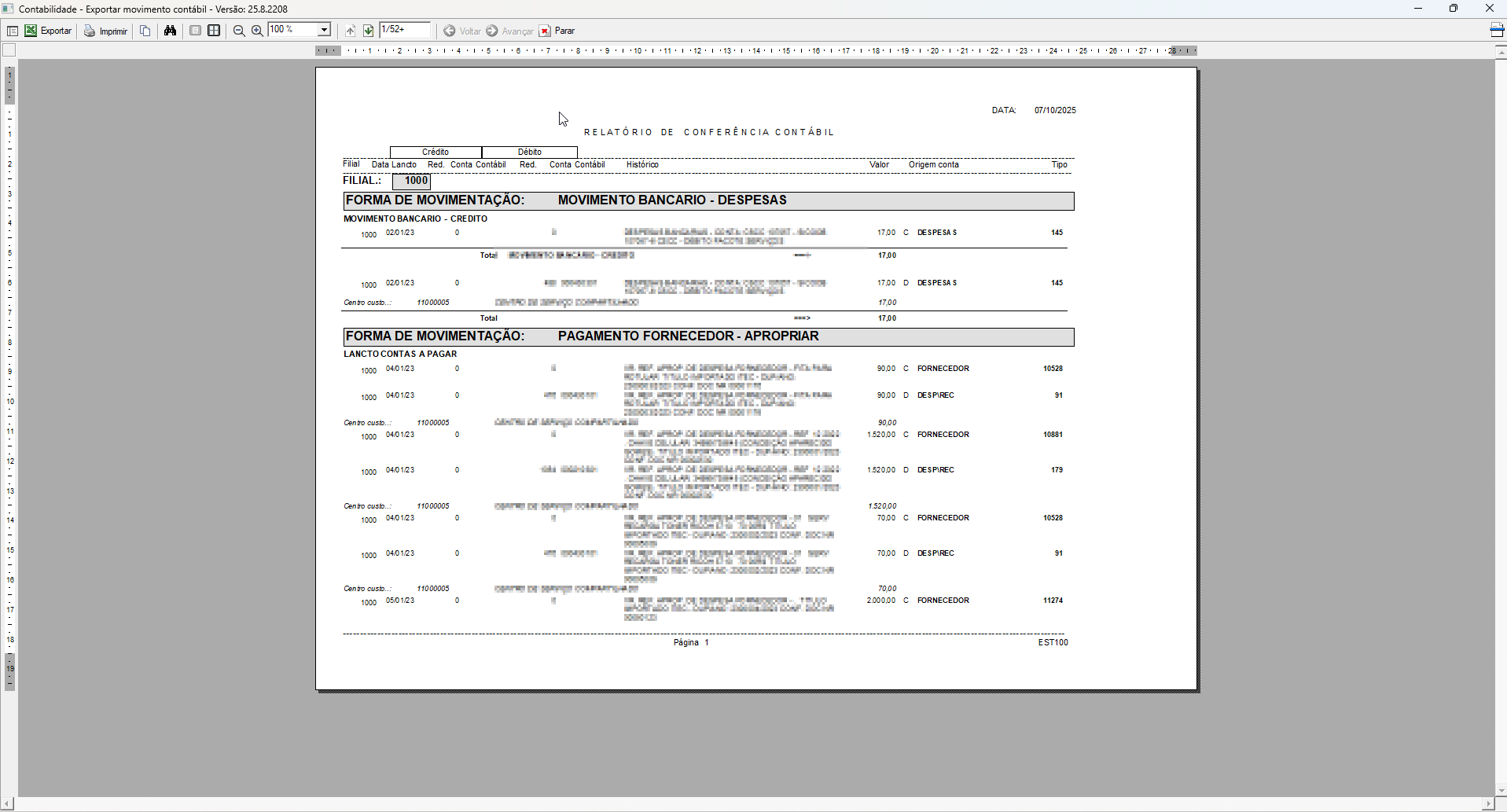Click the Avançar forward button
This screenshot has height=812, width=1507.
click(x=509, y=31)
